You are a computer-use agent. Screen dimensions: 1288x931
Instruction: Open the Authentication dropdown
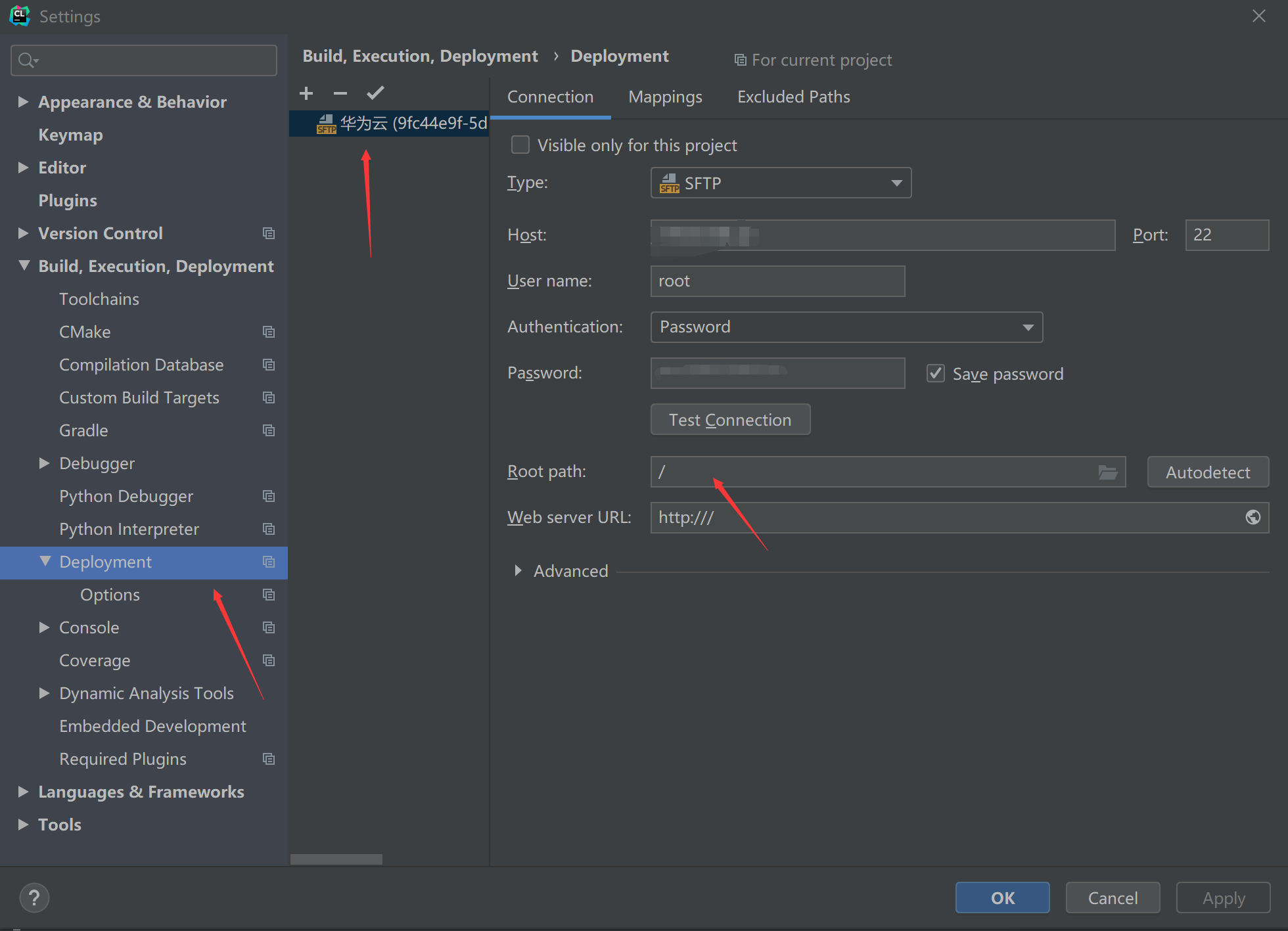pos(1028,327)
